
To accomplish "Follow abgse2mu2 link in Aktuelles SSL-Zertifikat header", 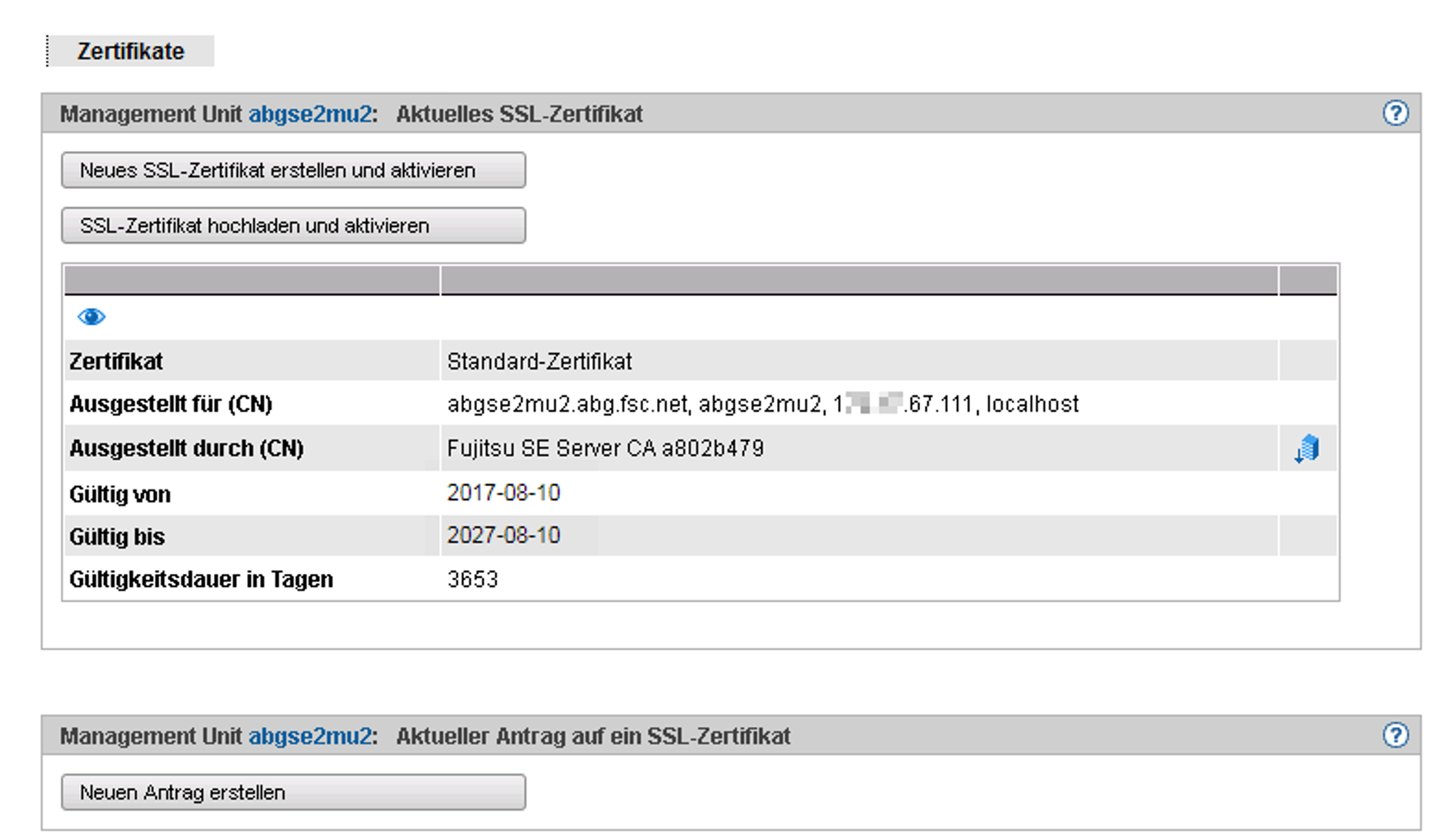I will coord(310,114).
